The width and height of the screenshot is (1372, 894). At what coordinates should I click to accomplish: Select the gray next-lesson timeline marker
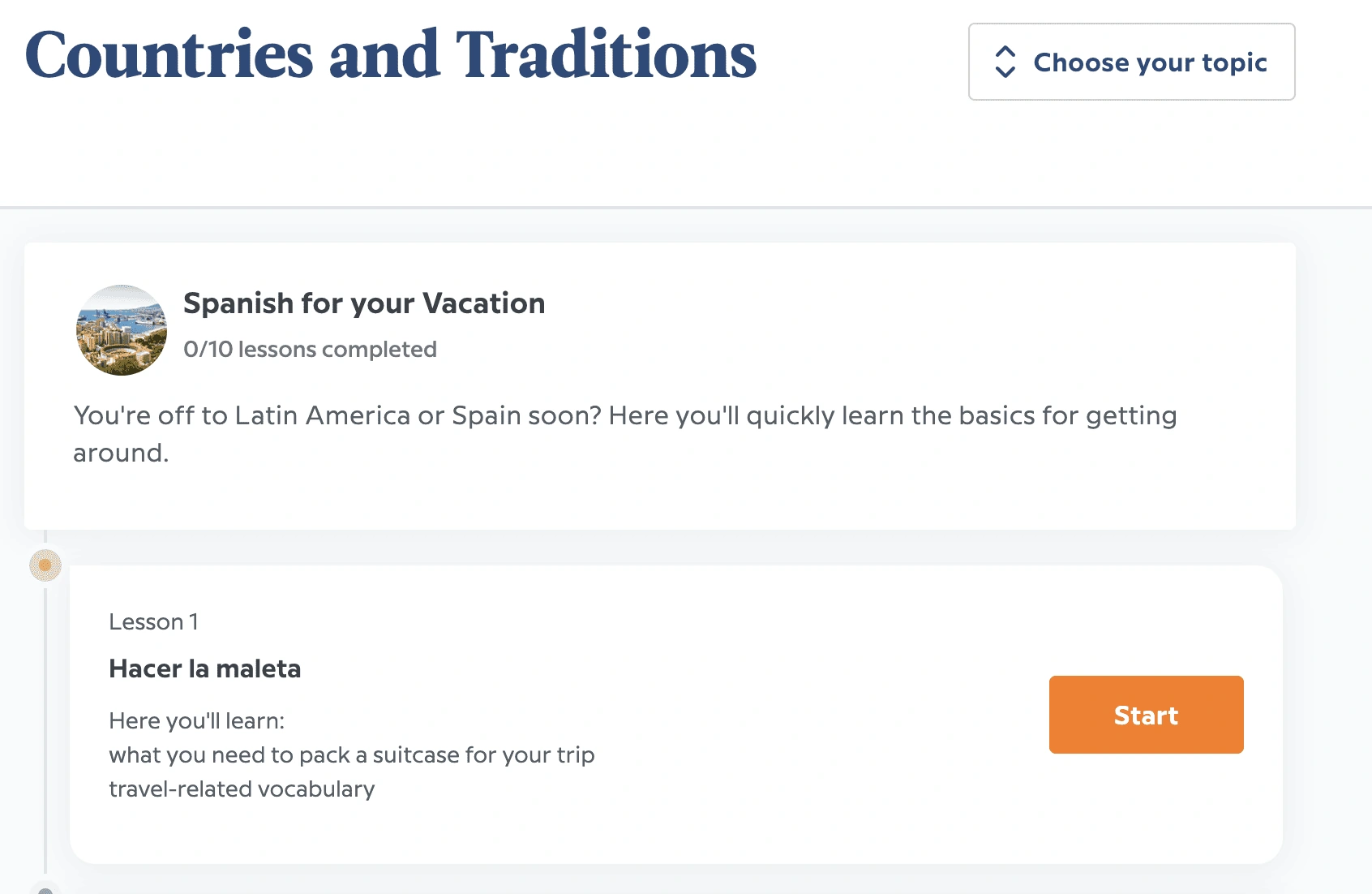point(45,889)
